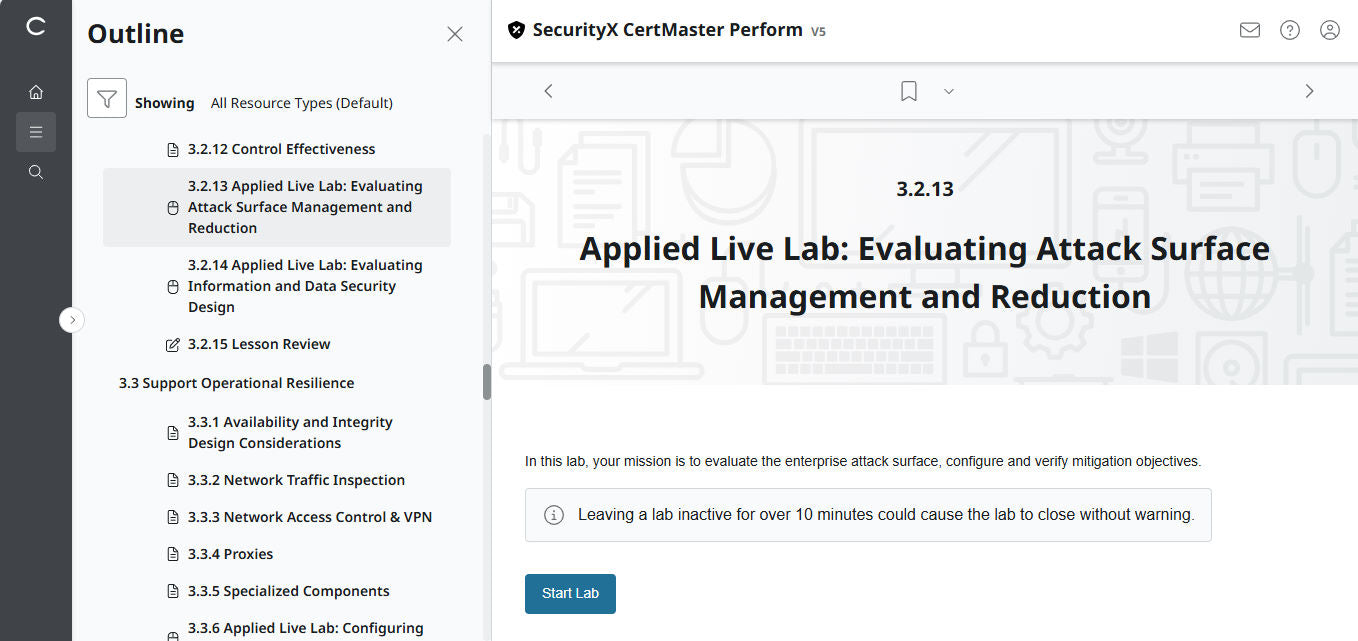Open 3.3.4 Proxies lesson
This screenshot has width=1358, height=641.
[230, 553]
